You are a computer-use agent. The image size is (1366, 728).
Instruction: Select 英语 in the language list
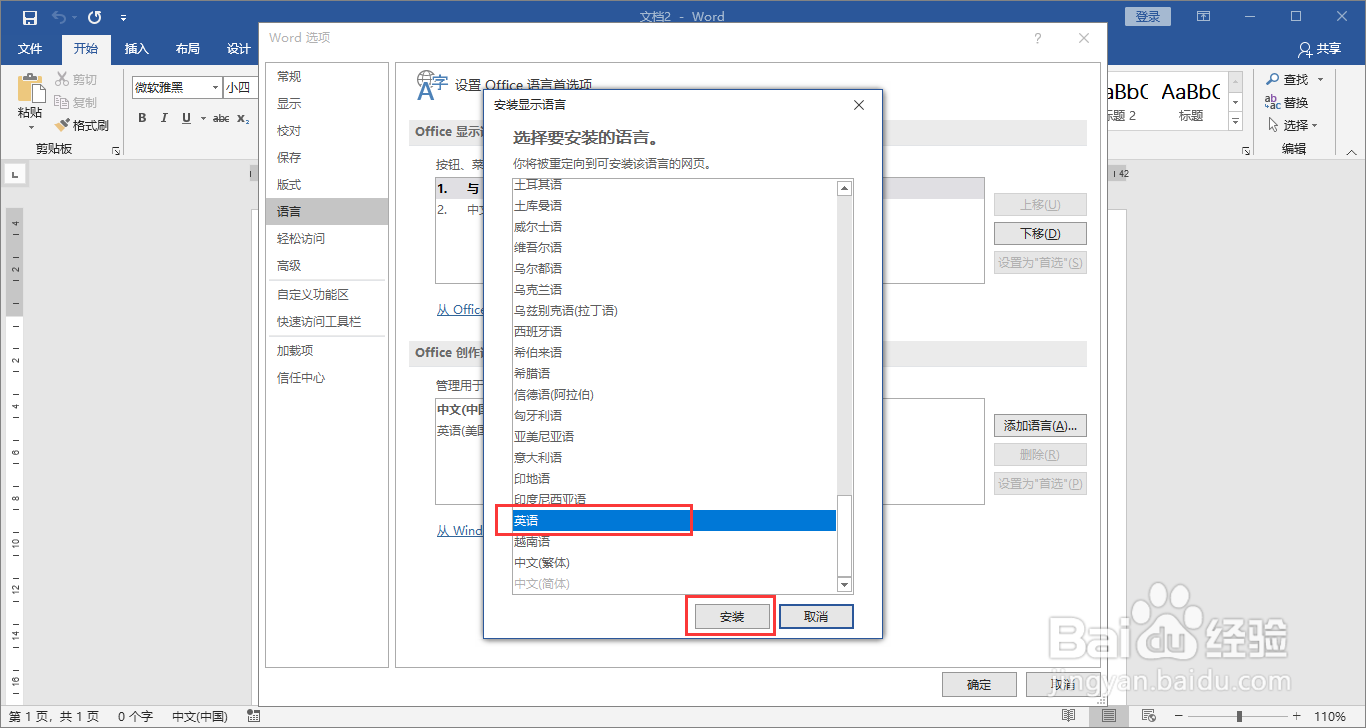[674, 520]
